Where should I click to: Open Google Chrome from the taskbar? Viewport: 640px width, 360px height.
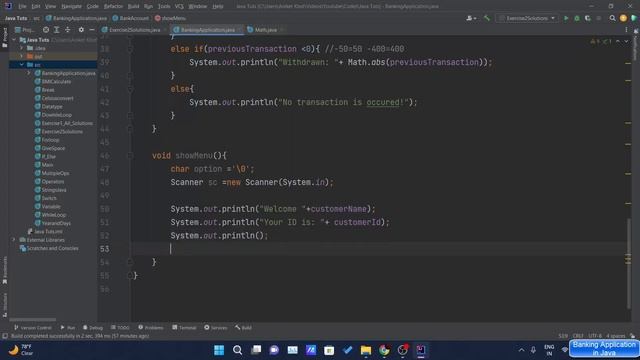click(384, 350)
